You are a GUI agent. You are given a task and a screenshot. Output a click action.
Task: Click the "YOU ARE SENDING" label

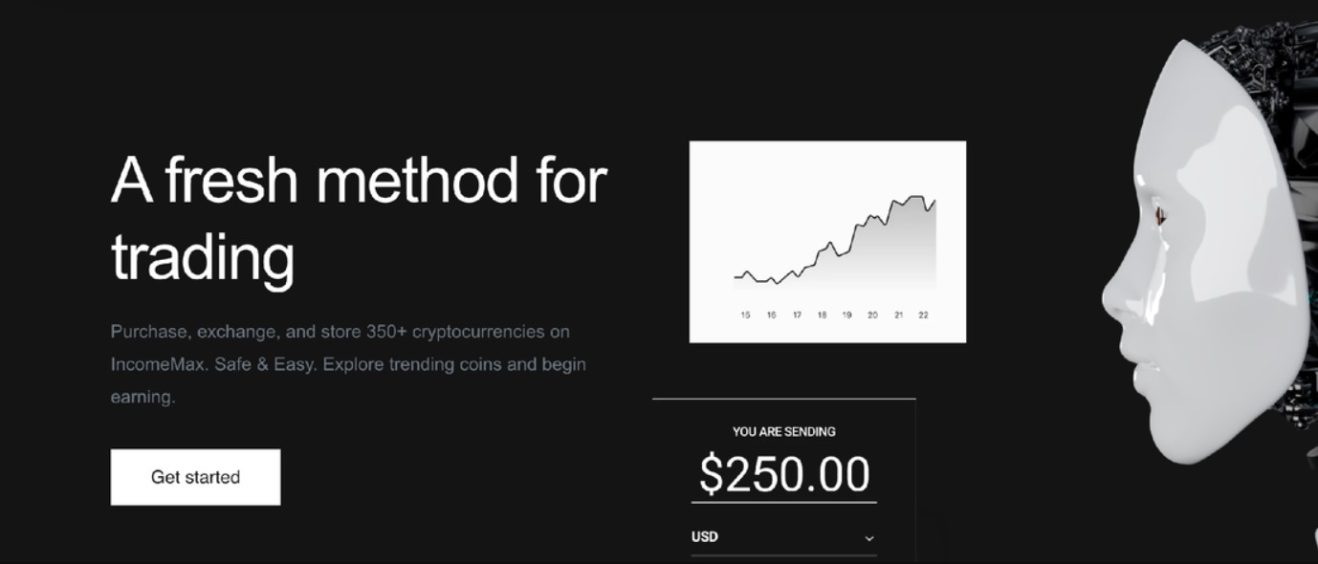[784, 432]
